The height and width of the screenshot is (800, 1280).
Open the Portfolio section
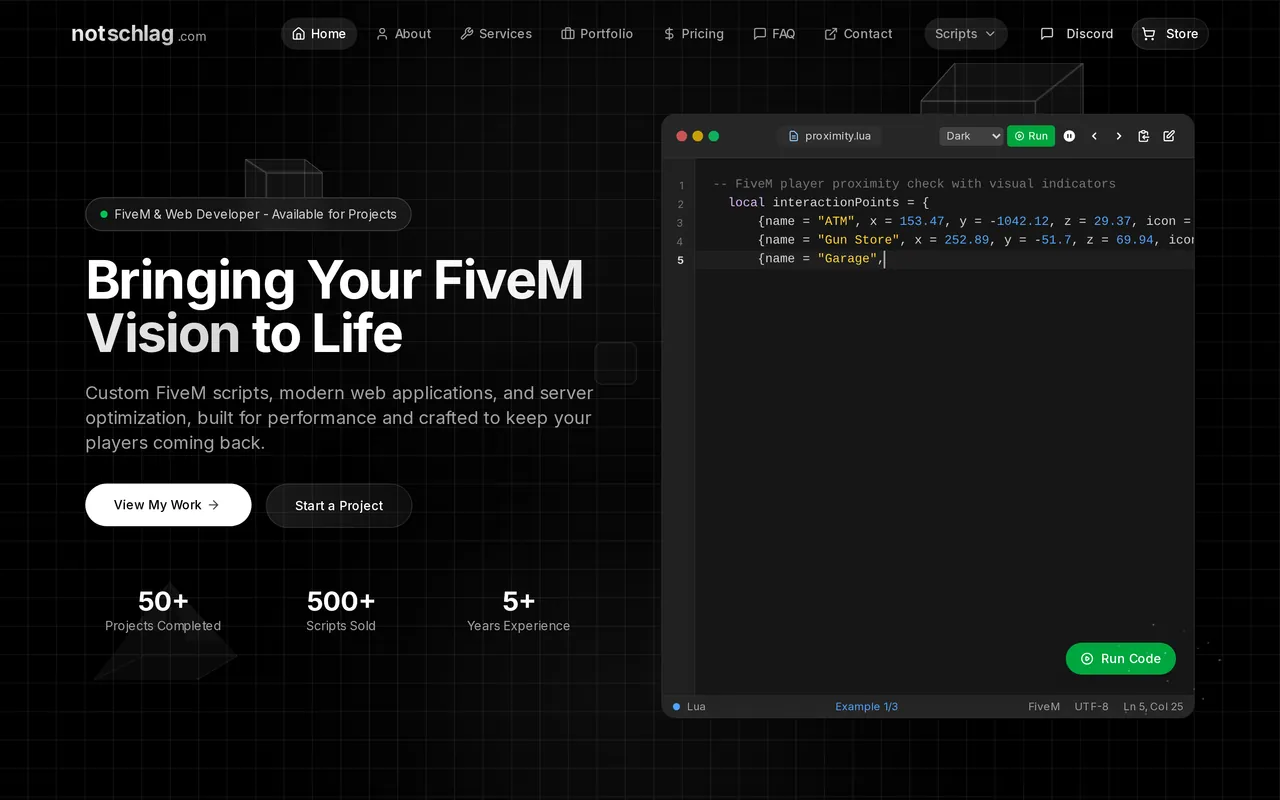click(597, 34)
